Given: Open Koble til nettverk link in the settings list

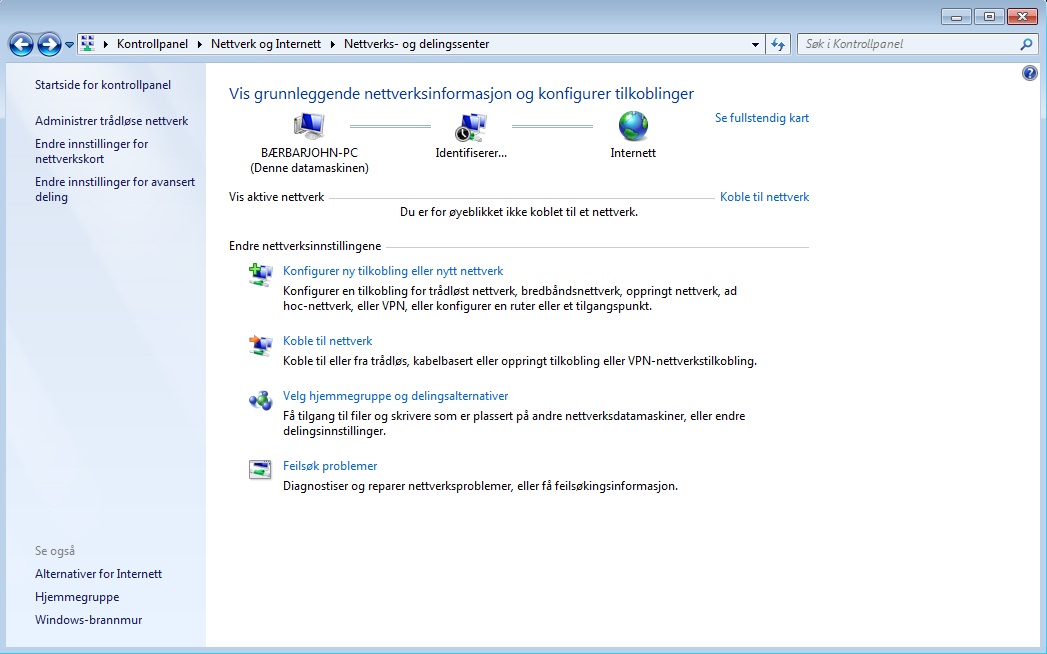Looking at the screenshot, I should coord(328,341).
